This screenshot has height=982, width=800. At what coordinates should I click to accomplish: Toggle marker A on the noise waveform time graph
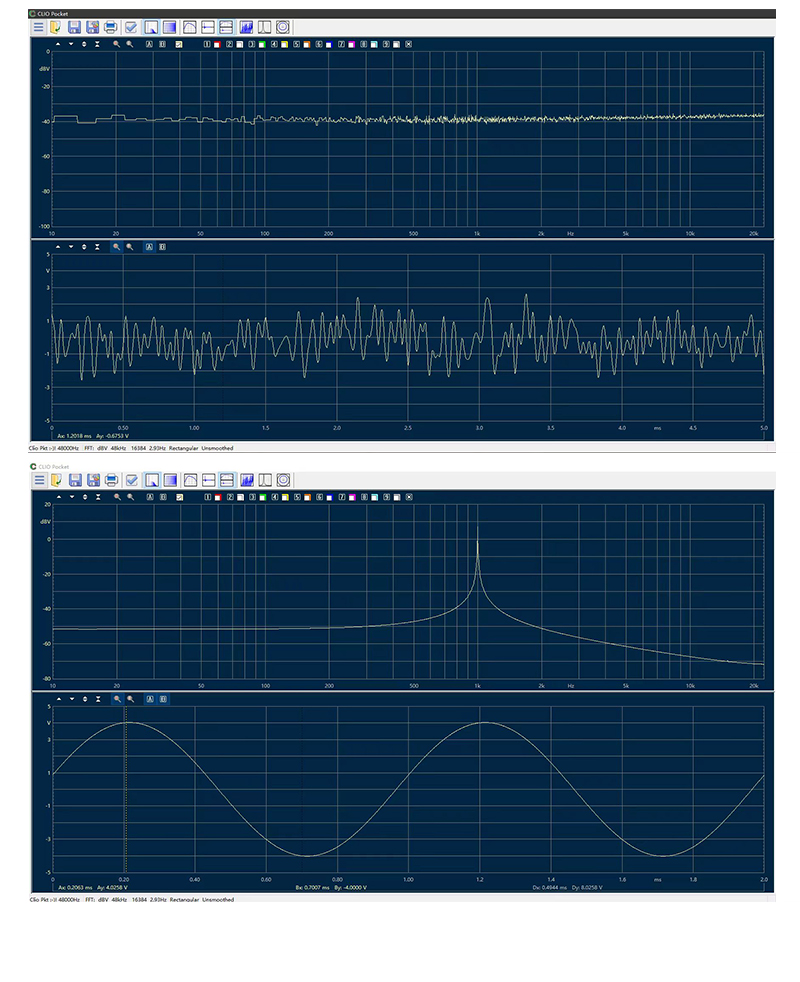coord(149,247)
